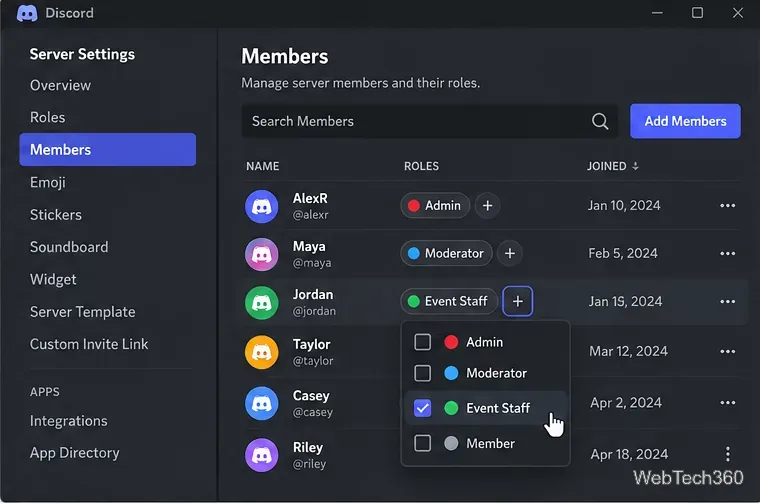760x504 pixels.
Task: Open the Roles settings page
Action: [48, 117]
